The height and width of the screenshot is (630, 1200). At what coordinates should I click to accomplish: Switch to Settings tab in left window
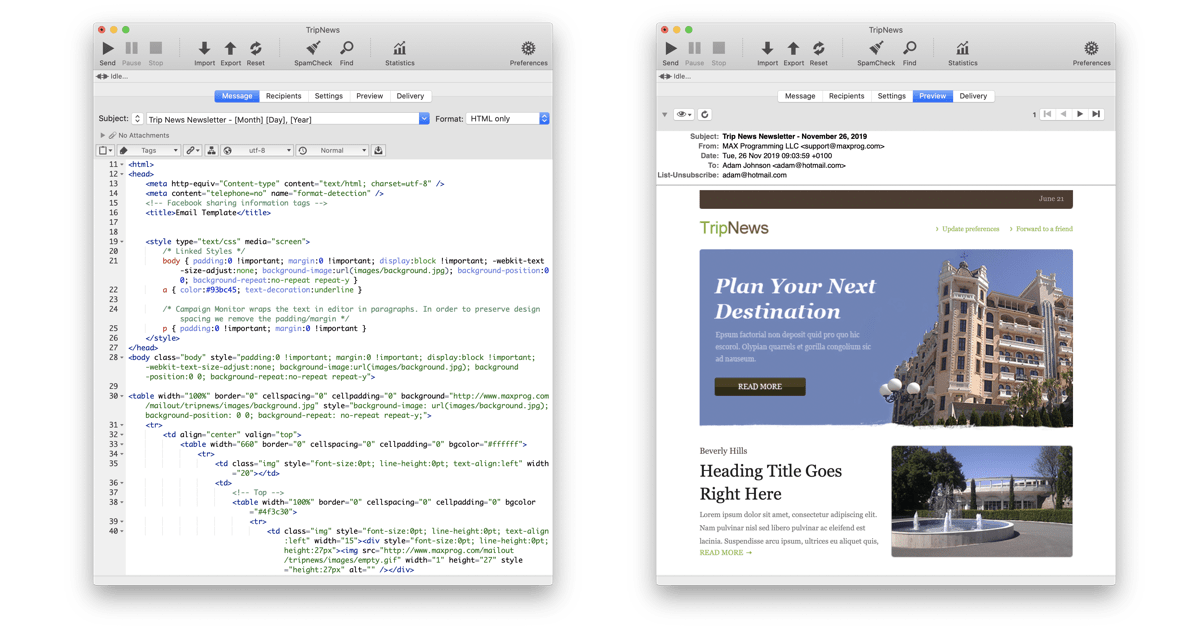pos(328,96)
